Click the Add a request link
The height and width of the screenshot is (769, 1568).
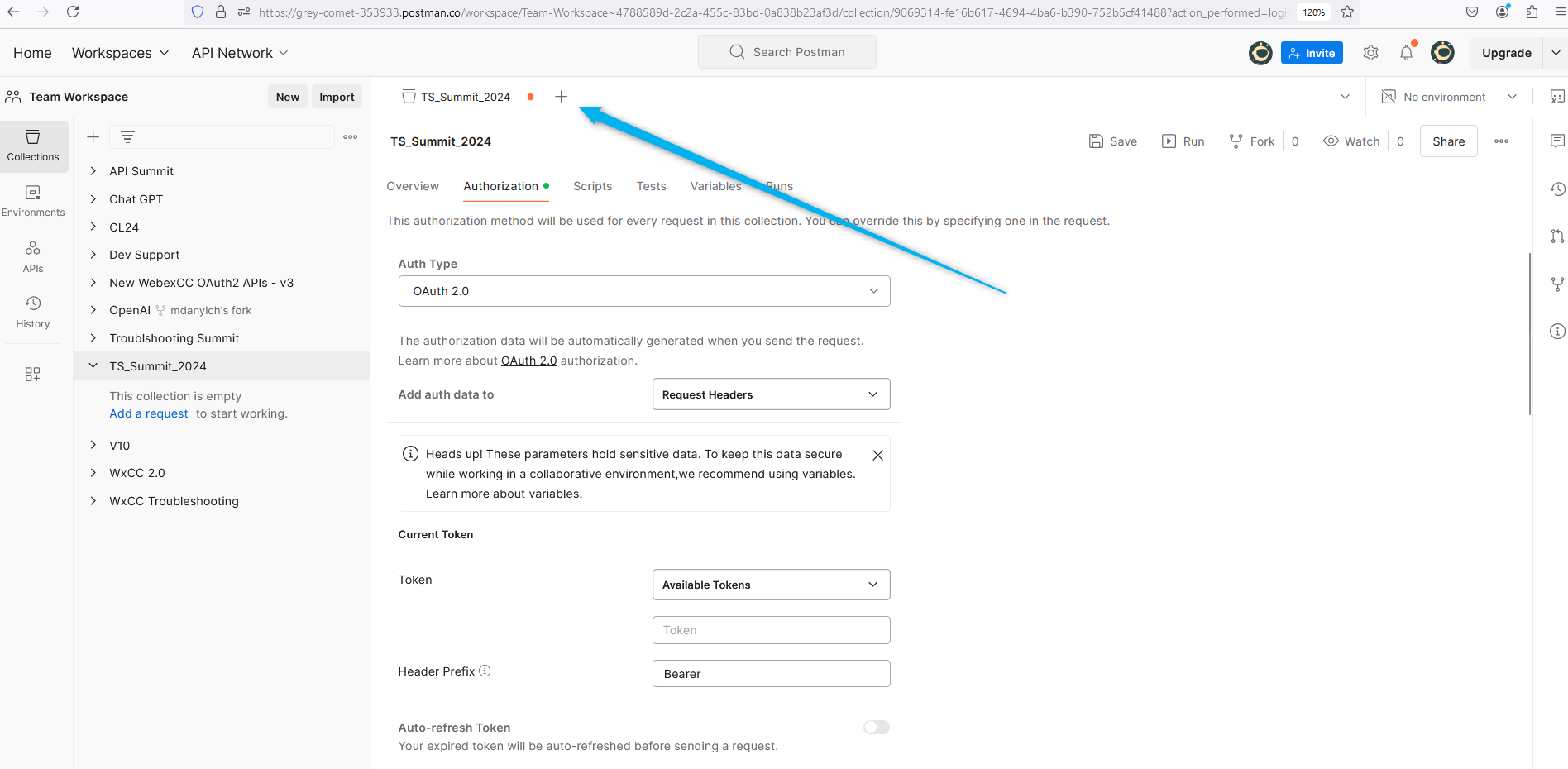pos(149,413)
